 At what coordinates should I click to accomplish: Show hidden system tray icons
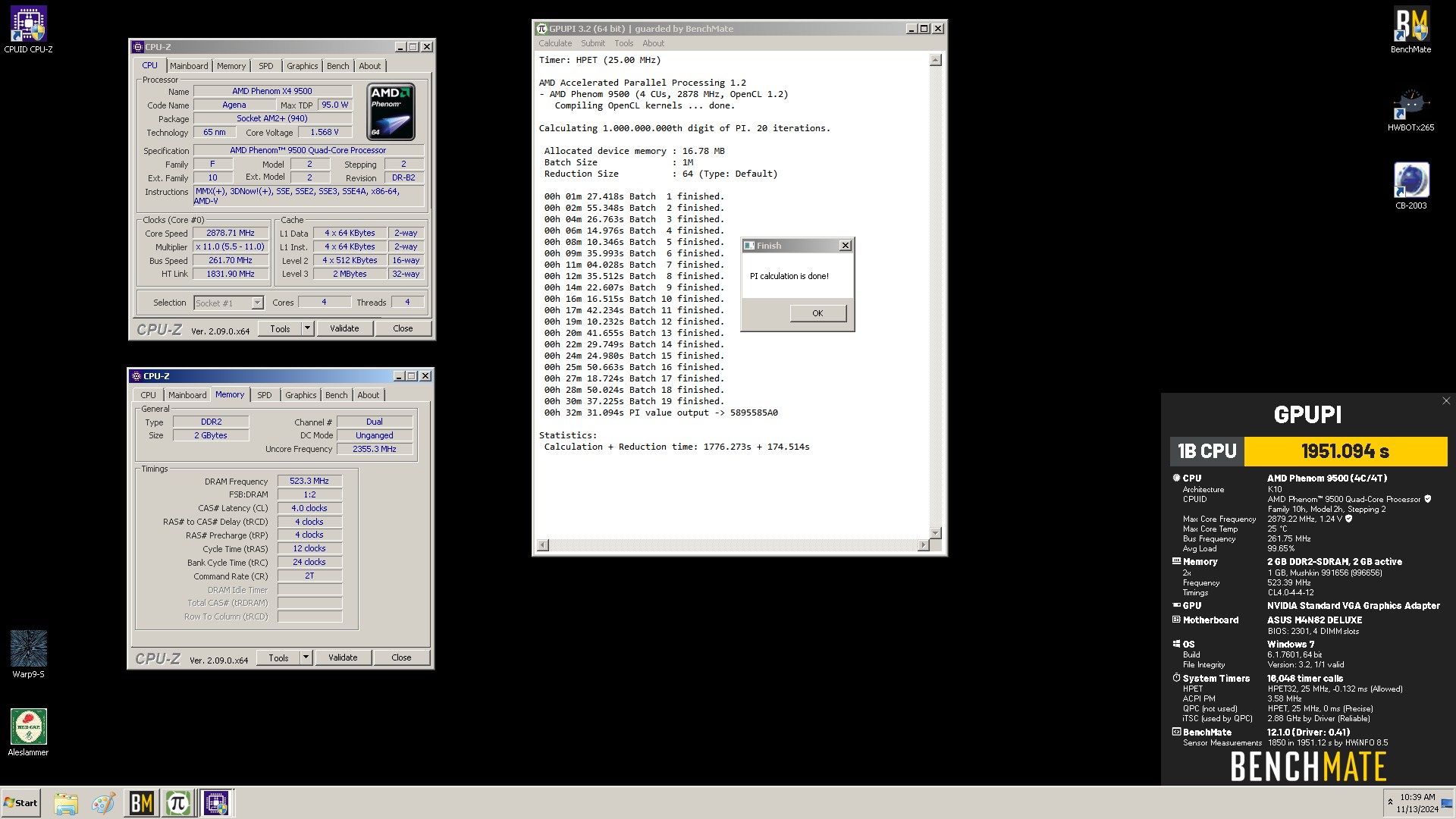point(1390,802)
